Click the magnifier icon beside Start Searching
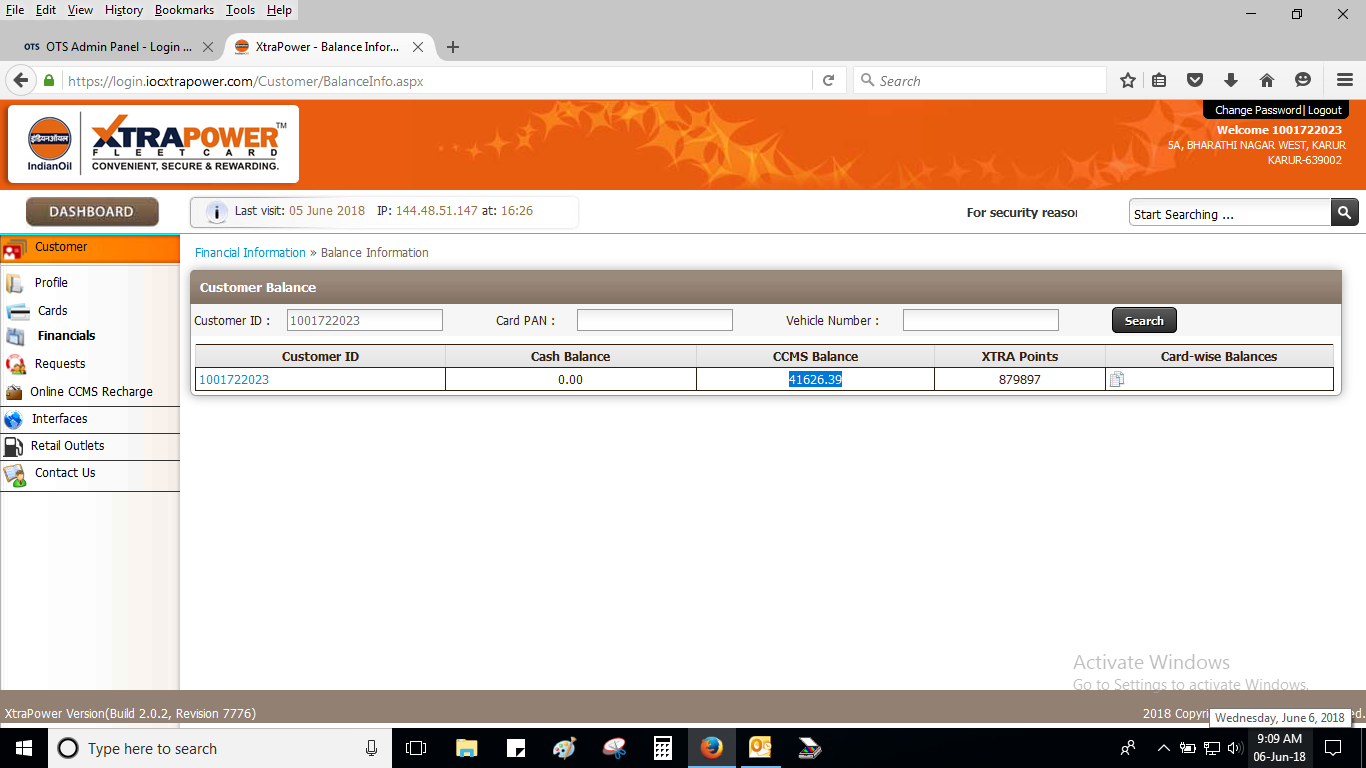This screenshot has height=768, width=1366. pyautogui.click(x=1345, y=212)
